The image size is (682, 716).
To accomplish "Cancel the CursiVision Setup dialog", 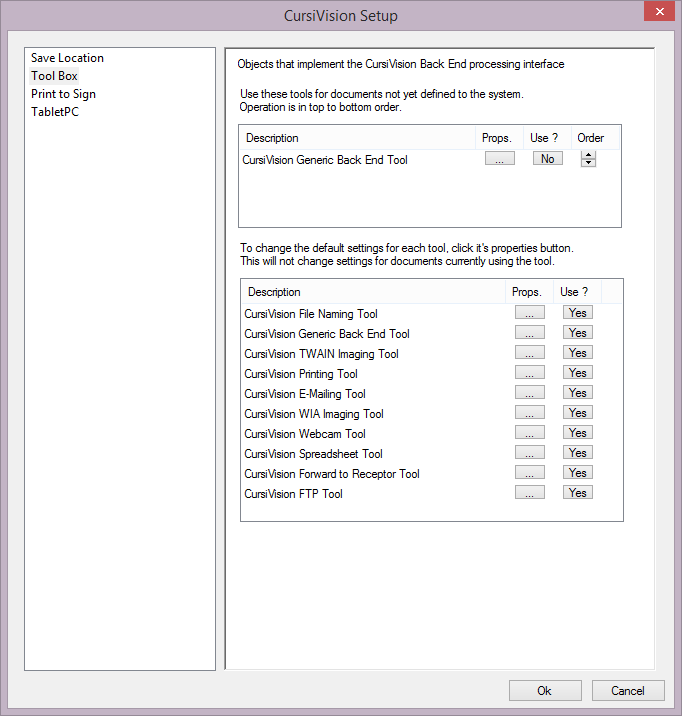I will 628,691.
